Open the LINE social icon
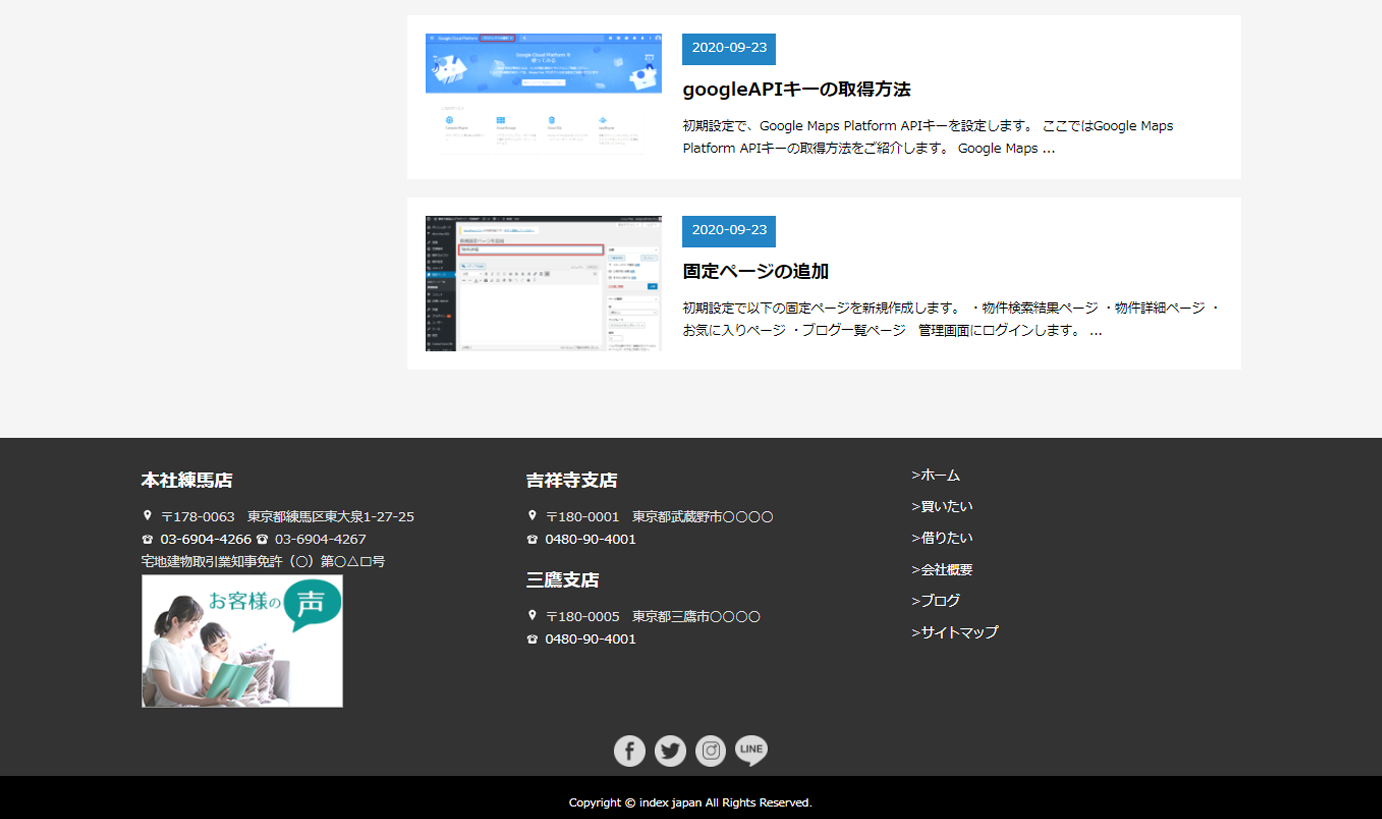Image resolution: width=1382 pixels, height=819 pixels. pyautogui.click(x=751, y=750)
